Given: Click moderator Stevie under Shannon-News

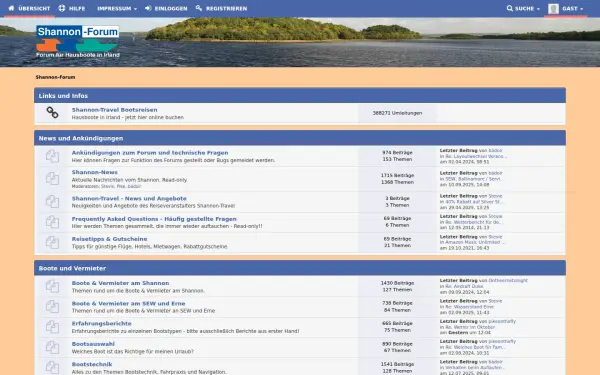Looking at the screenshot, I should coord(108,186).
